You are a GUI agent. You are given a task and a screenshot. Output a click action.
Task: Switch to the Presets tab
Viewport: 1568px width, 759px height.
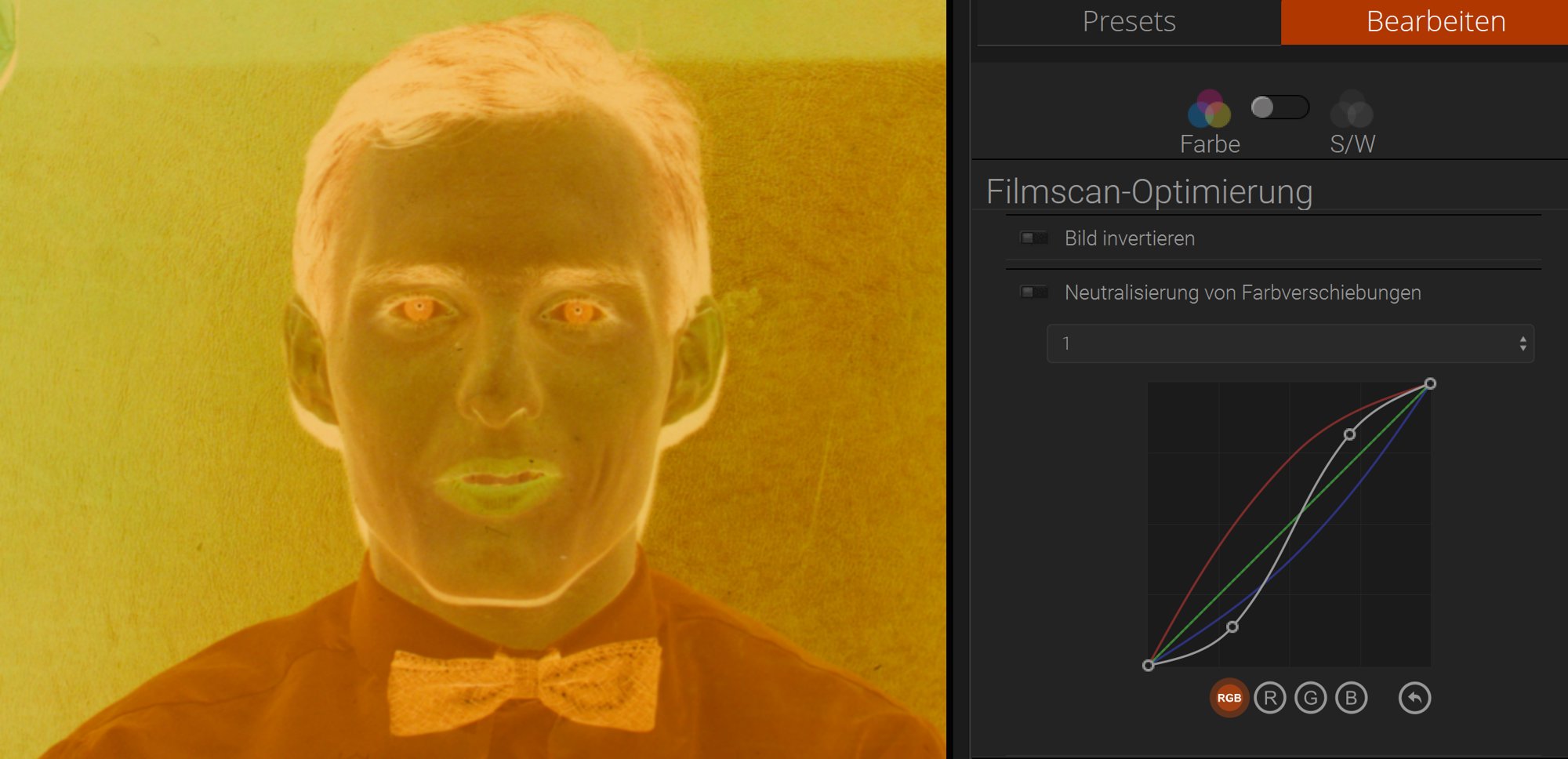1129,22
